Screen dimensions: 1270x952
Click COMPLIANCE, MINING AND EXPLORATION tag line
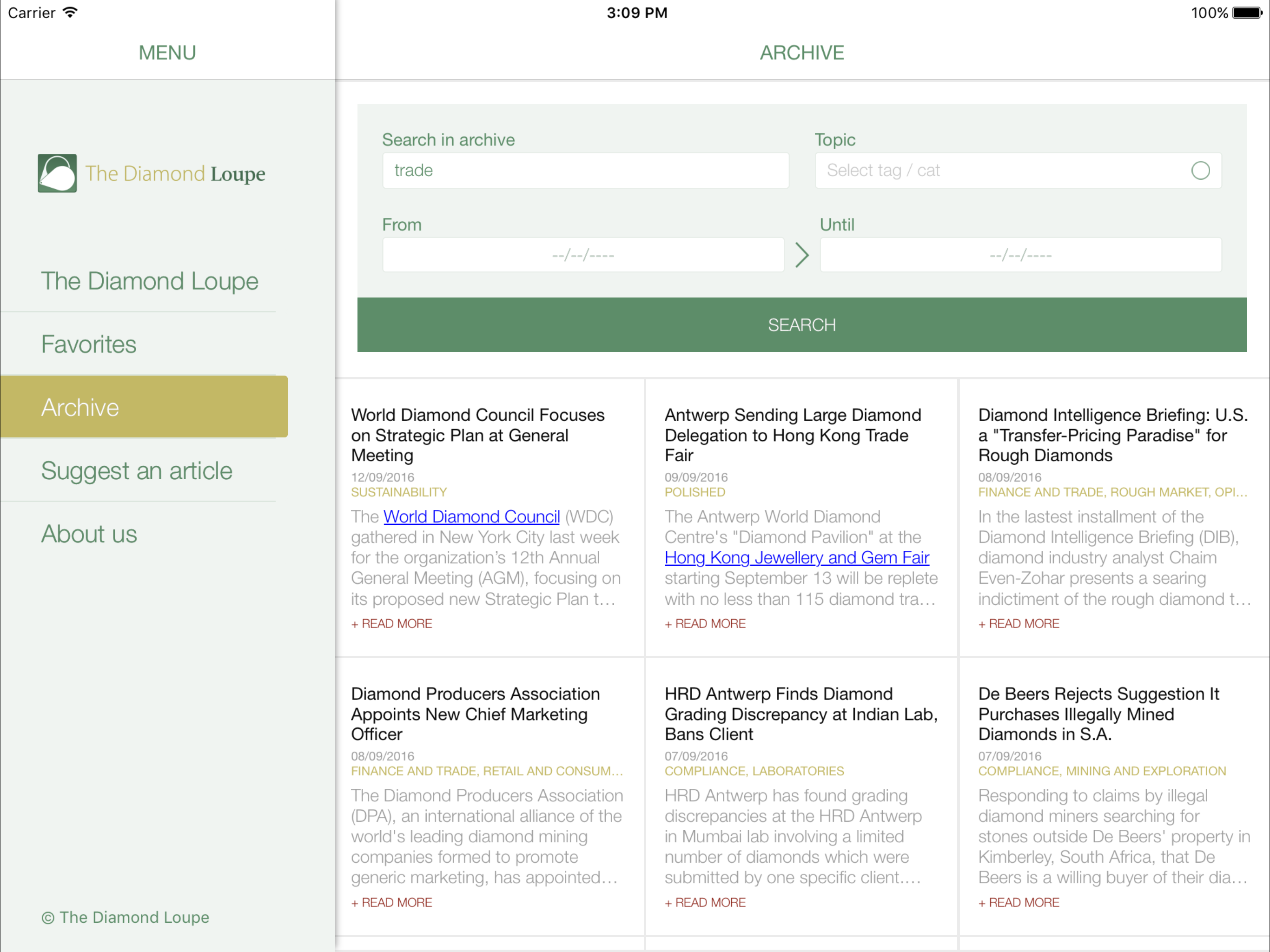tap(1102, 771)
